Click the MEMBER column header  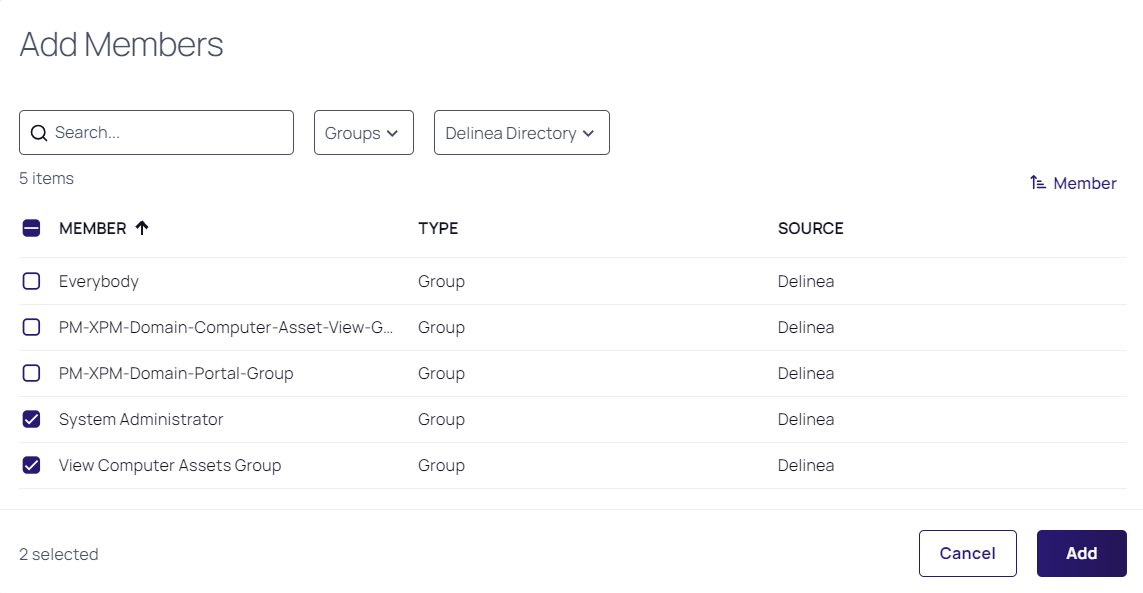pyautogui.click(x=92, y=228)
